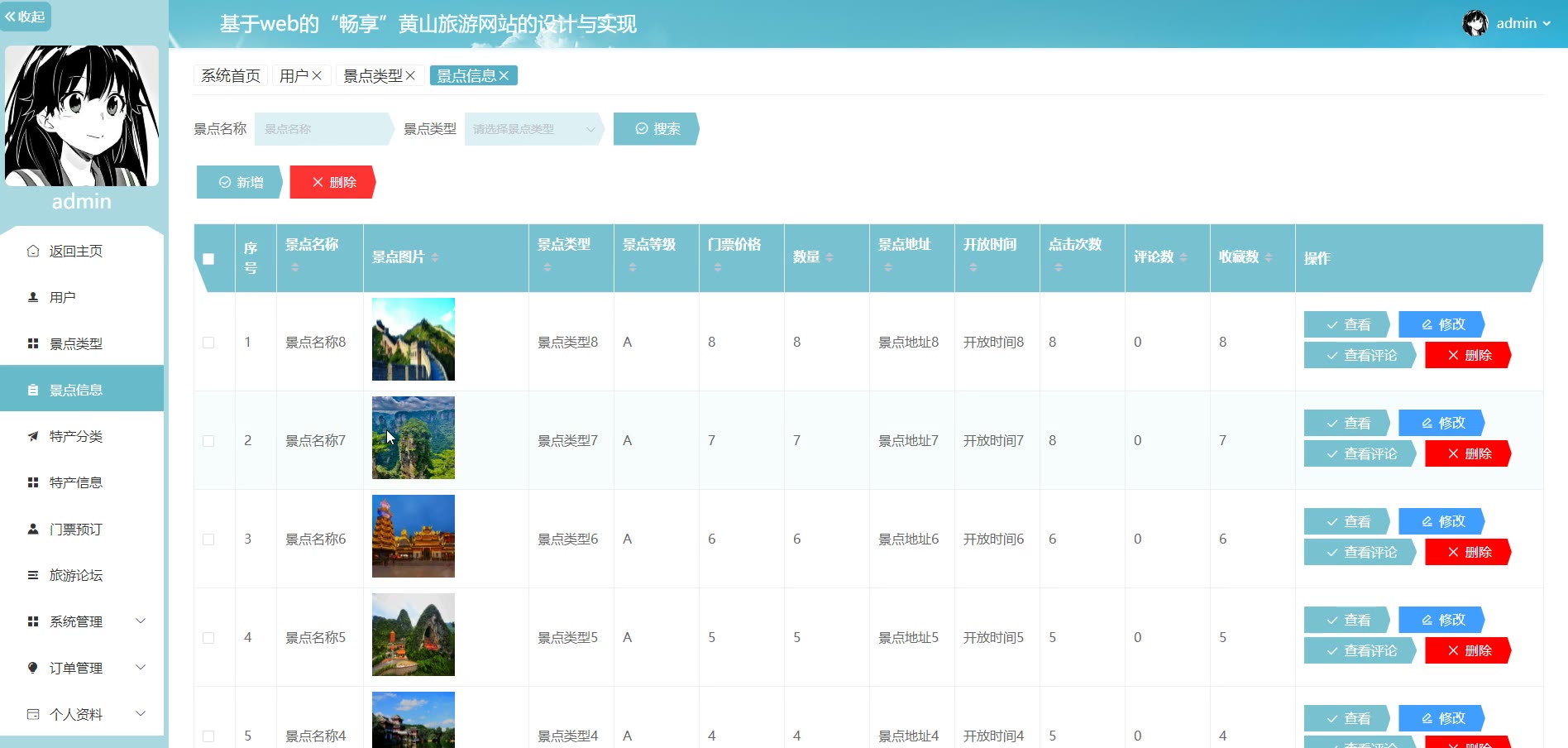Click red 删除 for 景点名称5 row

click(x=1469, y=650)
